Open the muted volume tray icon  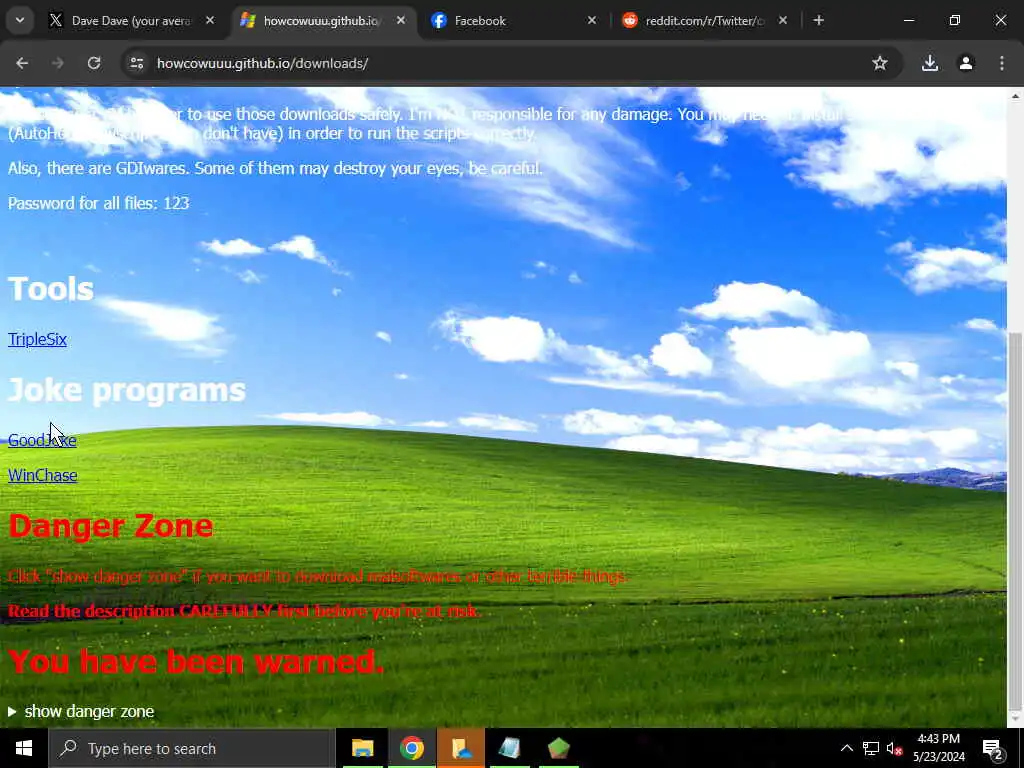tap(894, 749)
